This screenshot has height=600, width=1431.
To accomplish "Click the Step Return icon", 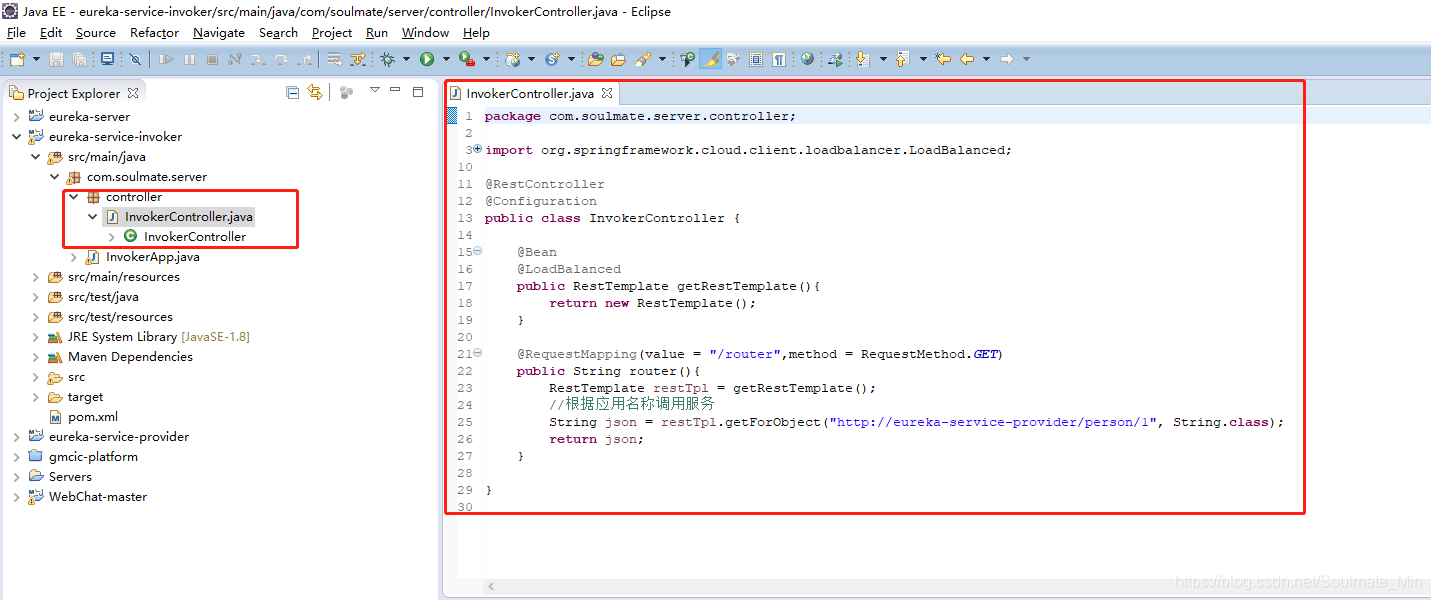I will (x=305, y=60).
